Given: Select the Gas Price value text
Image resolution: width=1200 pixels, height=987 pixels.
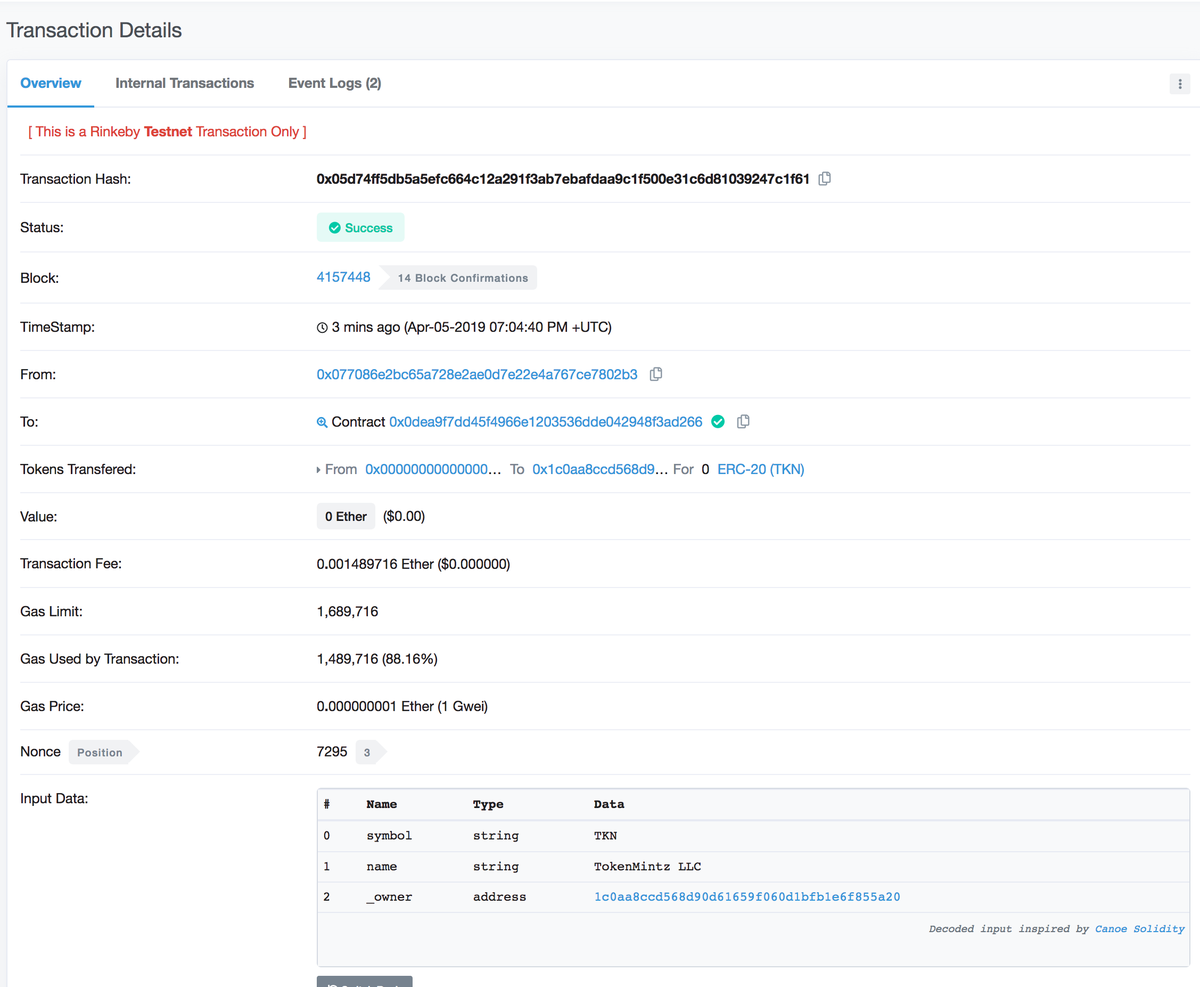Looking at the screenshot, I should point(402,706).
